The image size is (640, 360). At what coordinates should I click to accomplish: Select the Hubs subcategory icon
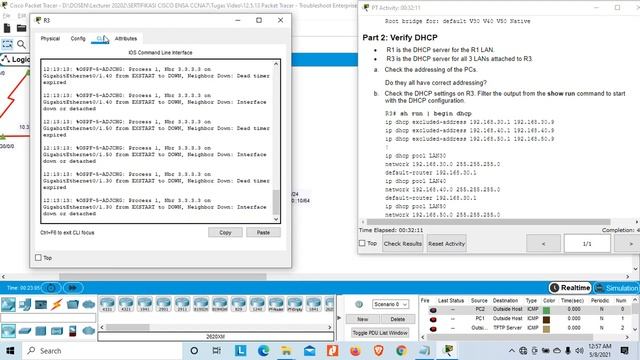[x=41, y=331]
